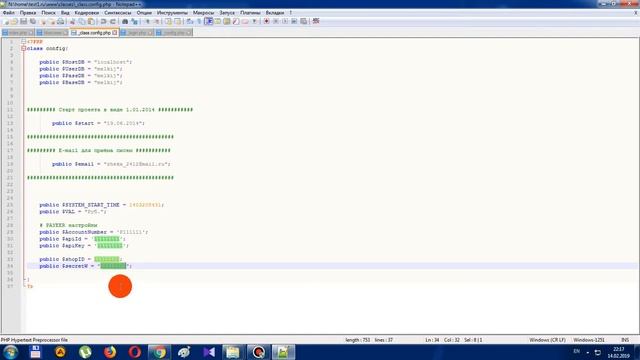Undo the last edit via toolbar
This screenshot has width=640, height=360.
(x=103, y=21)
